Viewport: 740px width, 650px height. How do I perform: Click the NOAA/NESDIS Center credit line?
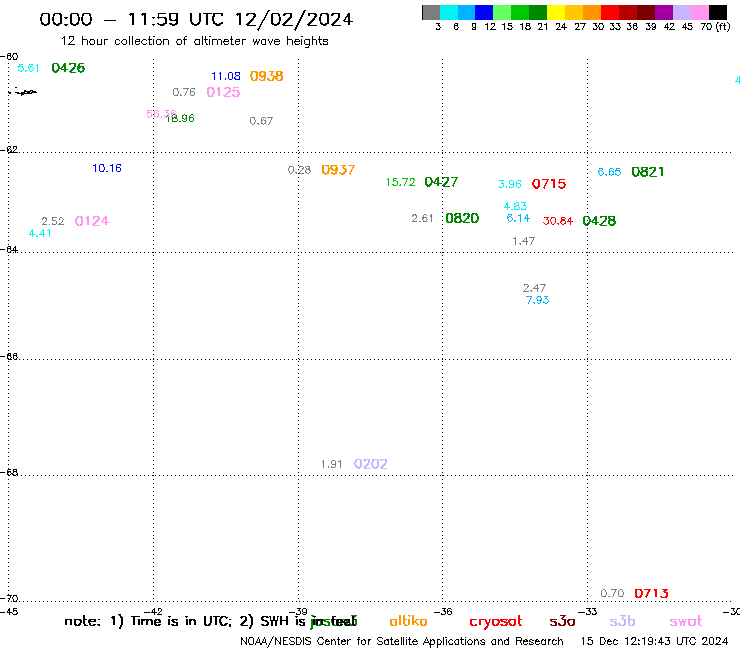tap(402, 642)
